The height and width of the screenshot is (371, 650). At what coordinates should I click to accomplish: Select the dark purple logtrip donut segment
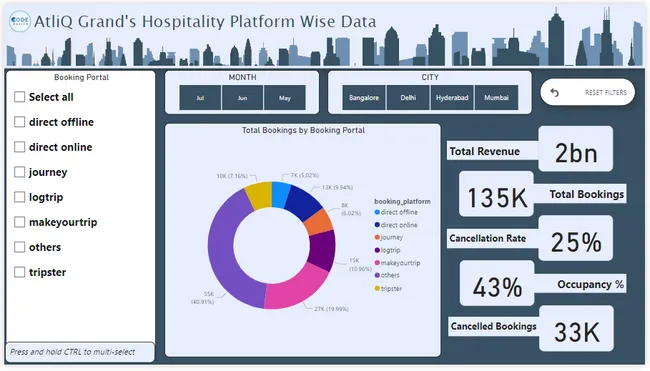tap(323, 250)
